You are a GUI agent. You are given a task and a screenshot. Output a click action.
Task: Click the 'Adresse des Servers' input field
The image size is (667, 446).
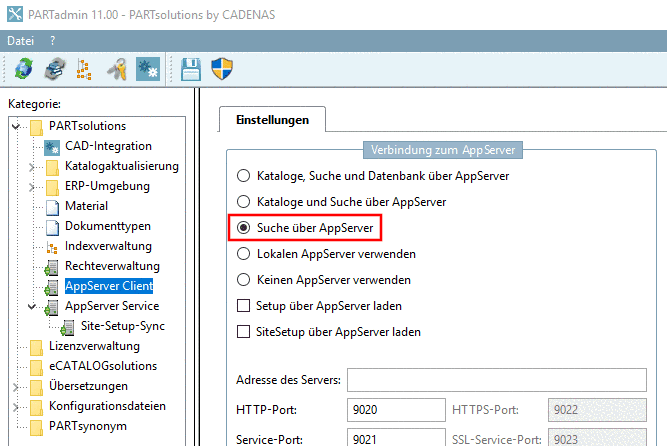(496, 380)
